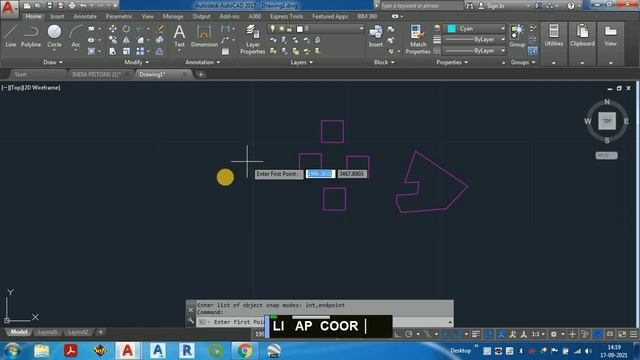Toggle ortho mode in status bar

397,334
